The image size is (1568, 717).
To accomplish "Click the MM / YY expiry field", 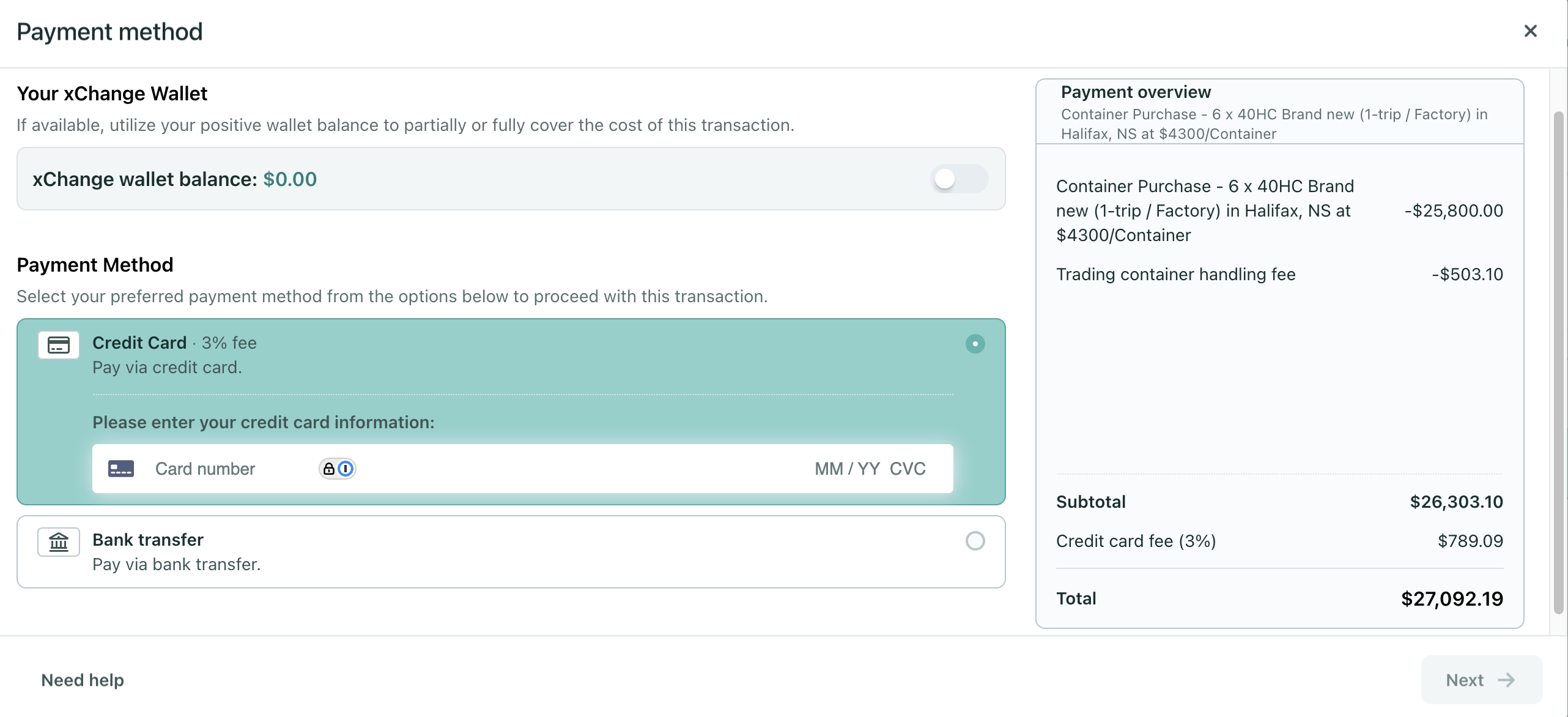I will click(x=847, y=469).
